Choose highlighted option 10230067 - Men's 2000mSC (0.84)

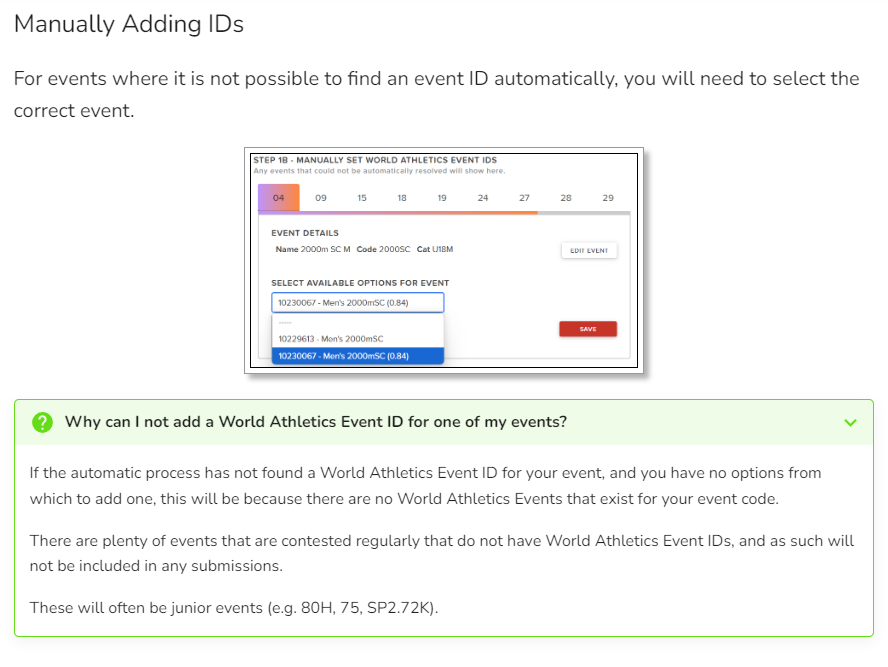pyautogui.click(x=357, y=356)
